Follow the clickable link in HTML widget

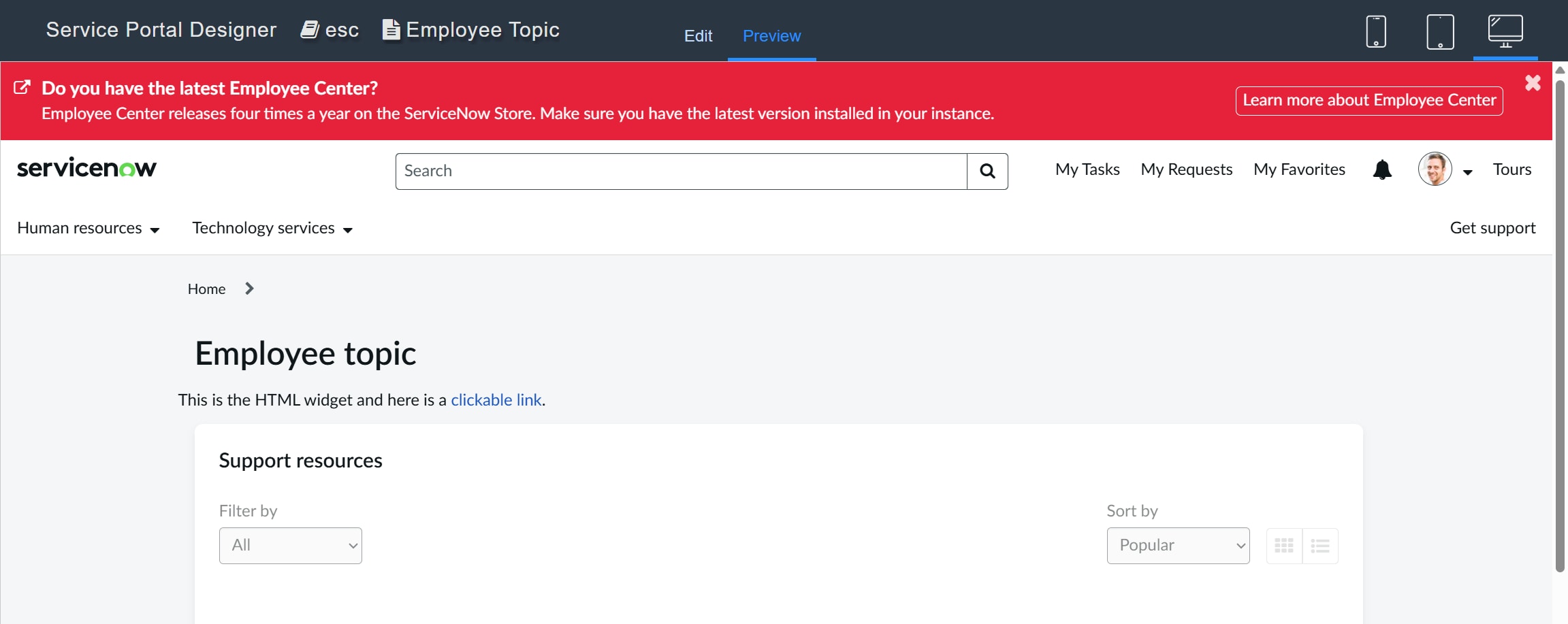click(x=496, y=400)
